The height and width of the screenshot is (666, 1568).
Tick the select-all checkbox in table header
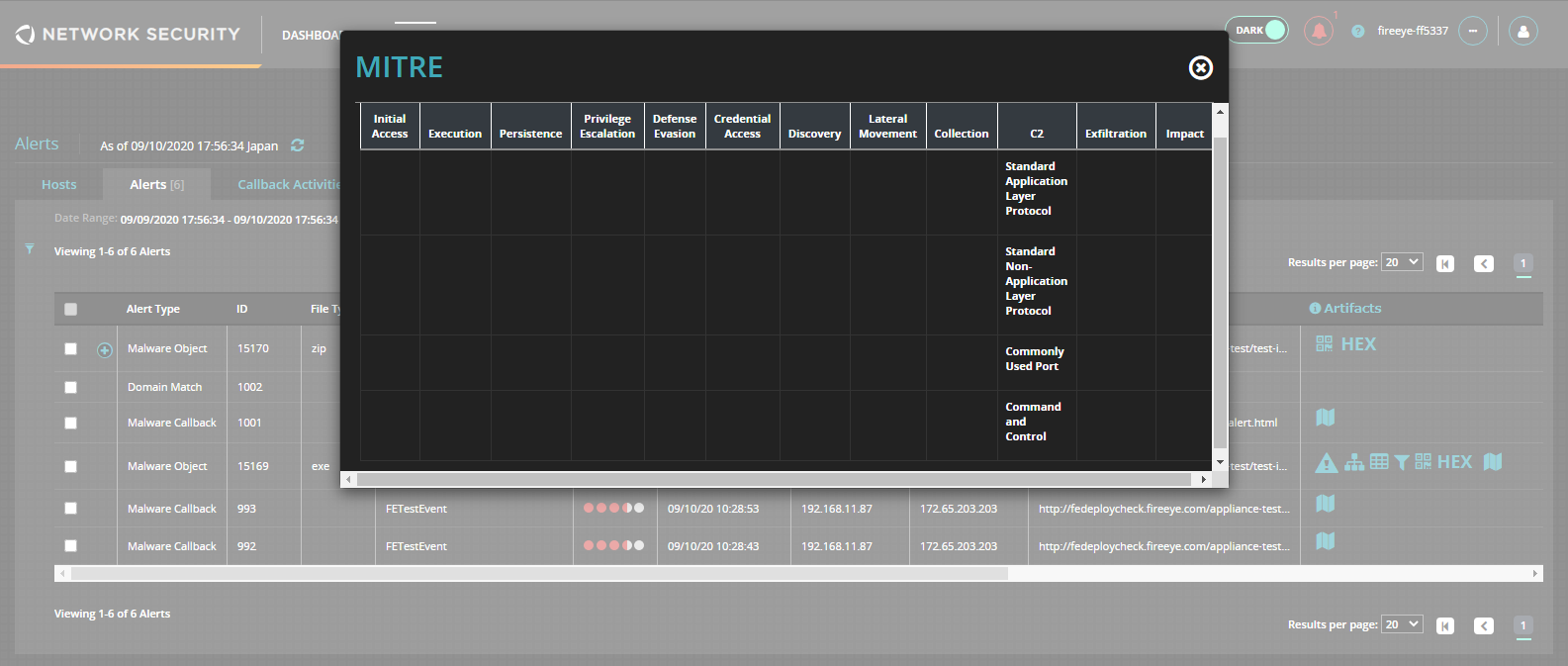click(70, 309)
